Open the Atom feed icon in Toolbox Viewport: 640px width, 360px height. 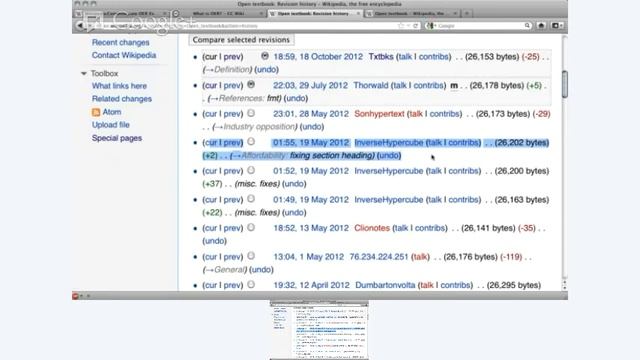(x=96, y=112)
